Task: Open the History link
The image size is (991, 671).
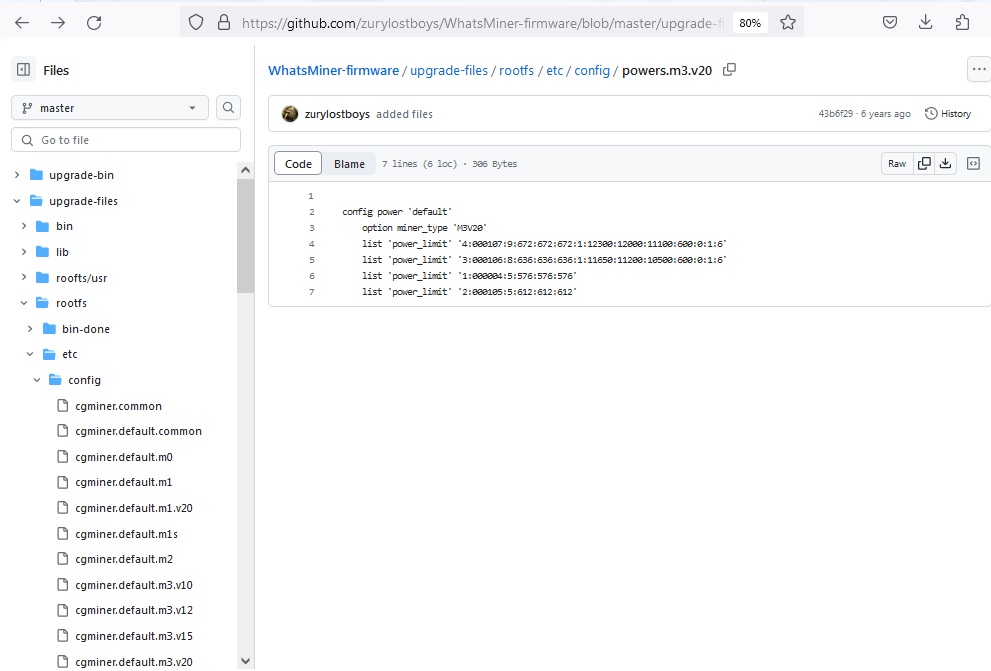Action: (x=948, y=114)
